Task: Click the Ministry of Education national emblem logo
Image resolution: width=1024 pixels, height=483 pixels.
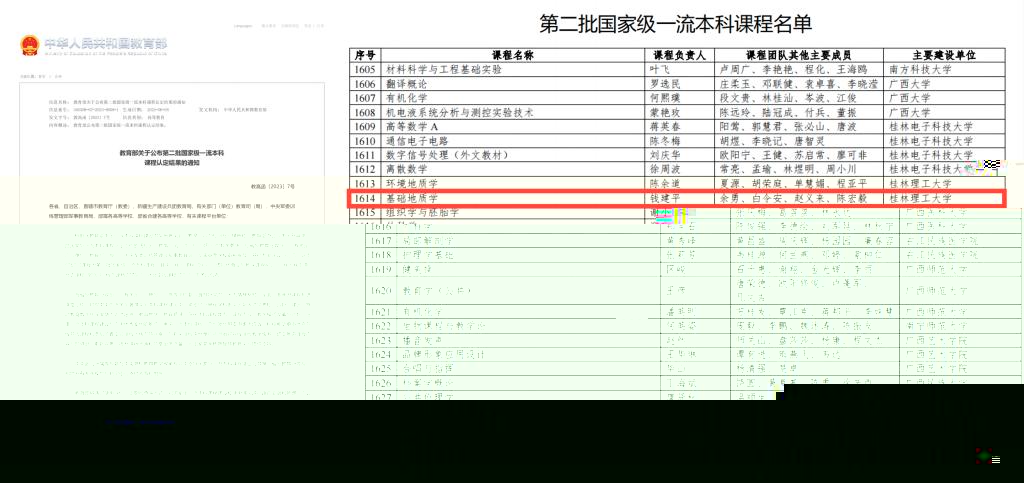Action: pos(29,44)
